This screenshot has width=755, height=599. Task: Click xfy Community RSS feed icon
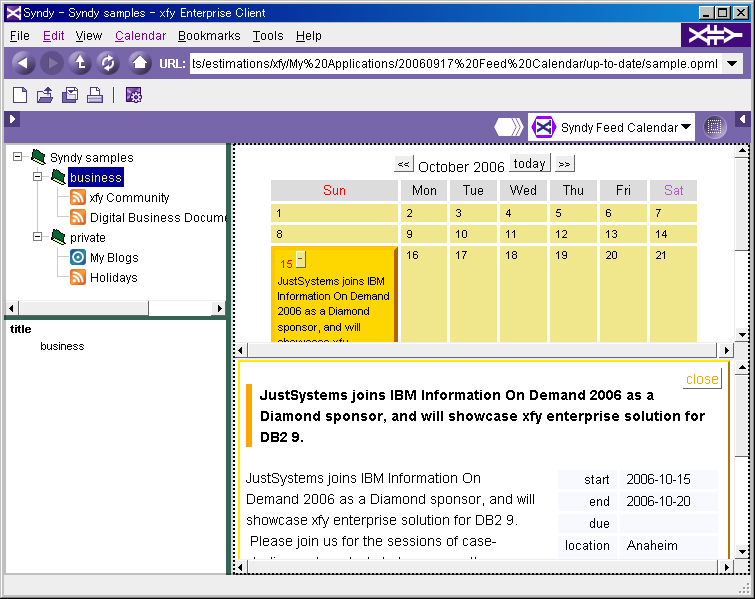click(78, 197)
